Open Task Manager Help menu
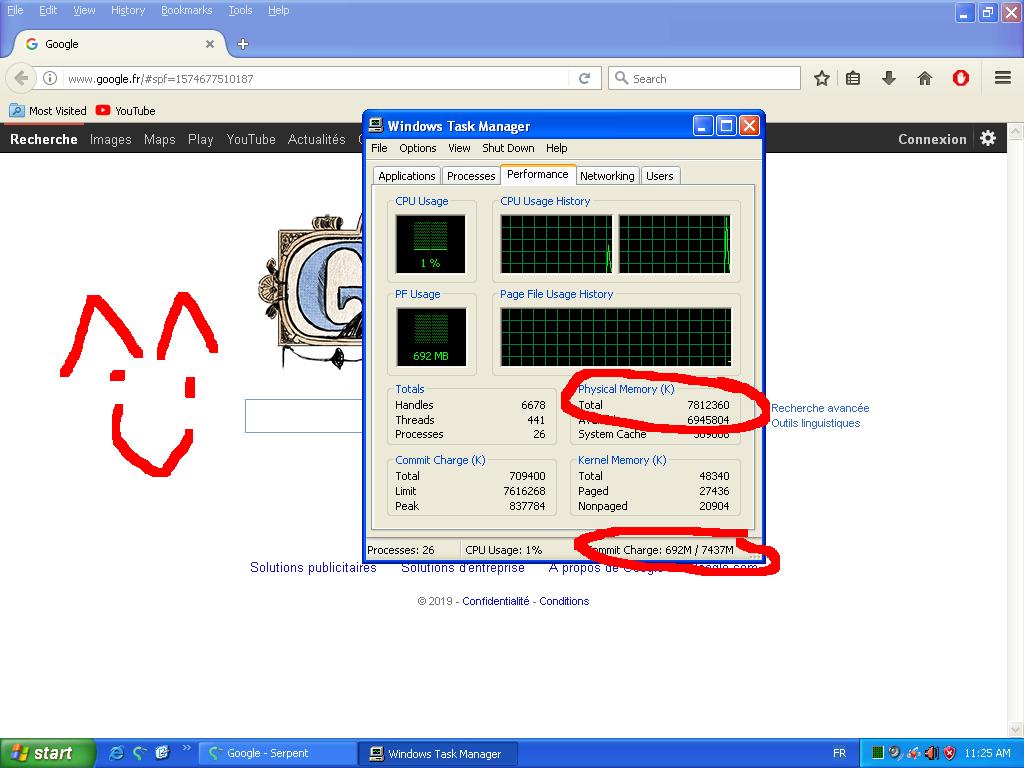 556,148
